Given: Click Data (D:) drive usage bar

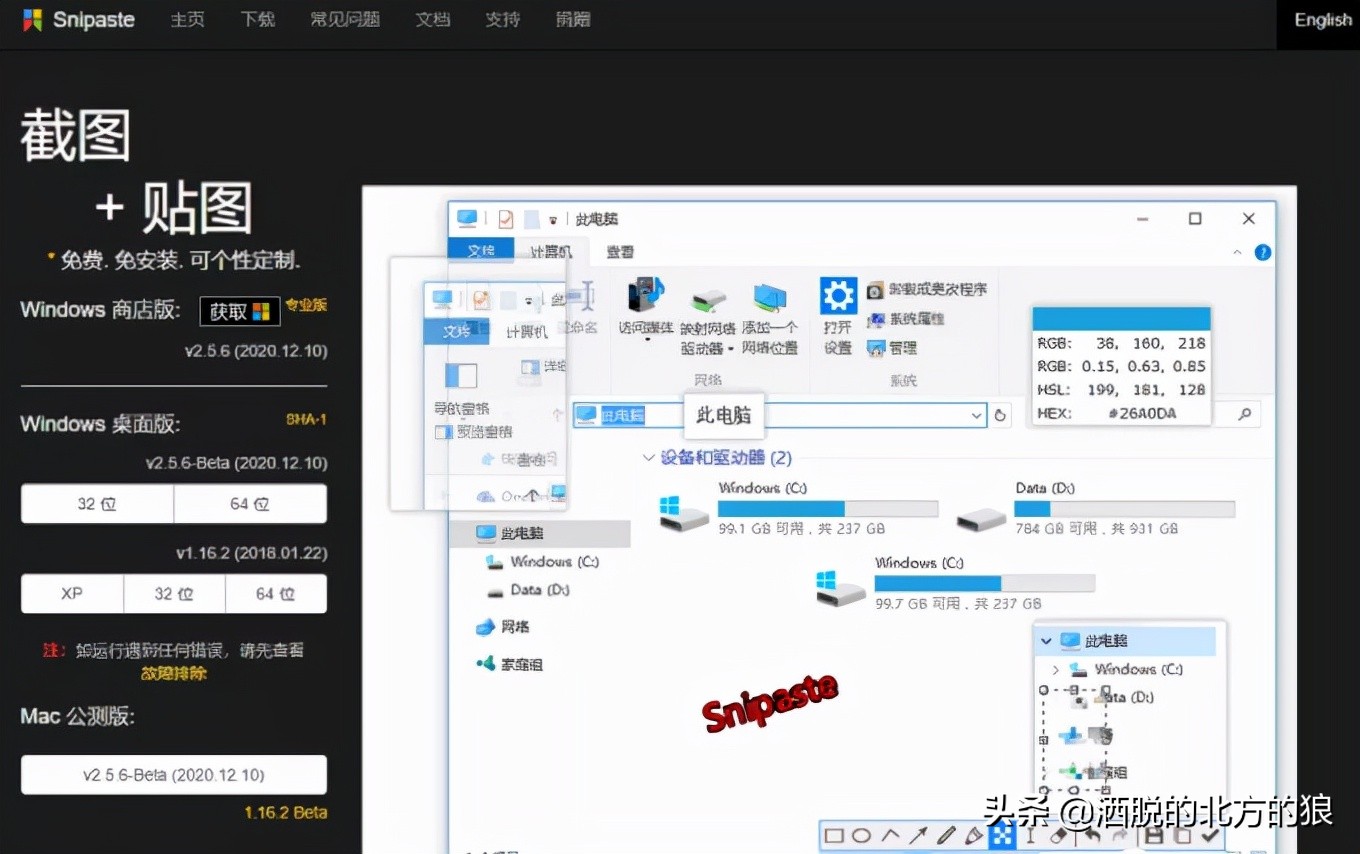Looking at the screenshot, I should pos(1125,509).
